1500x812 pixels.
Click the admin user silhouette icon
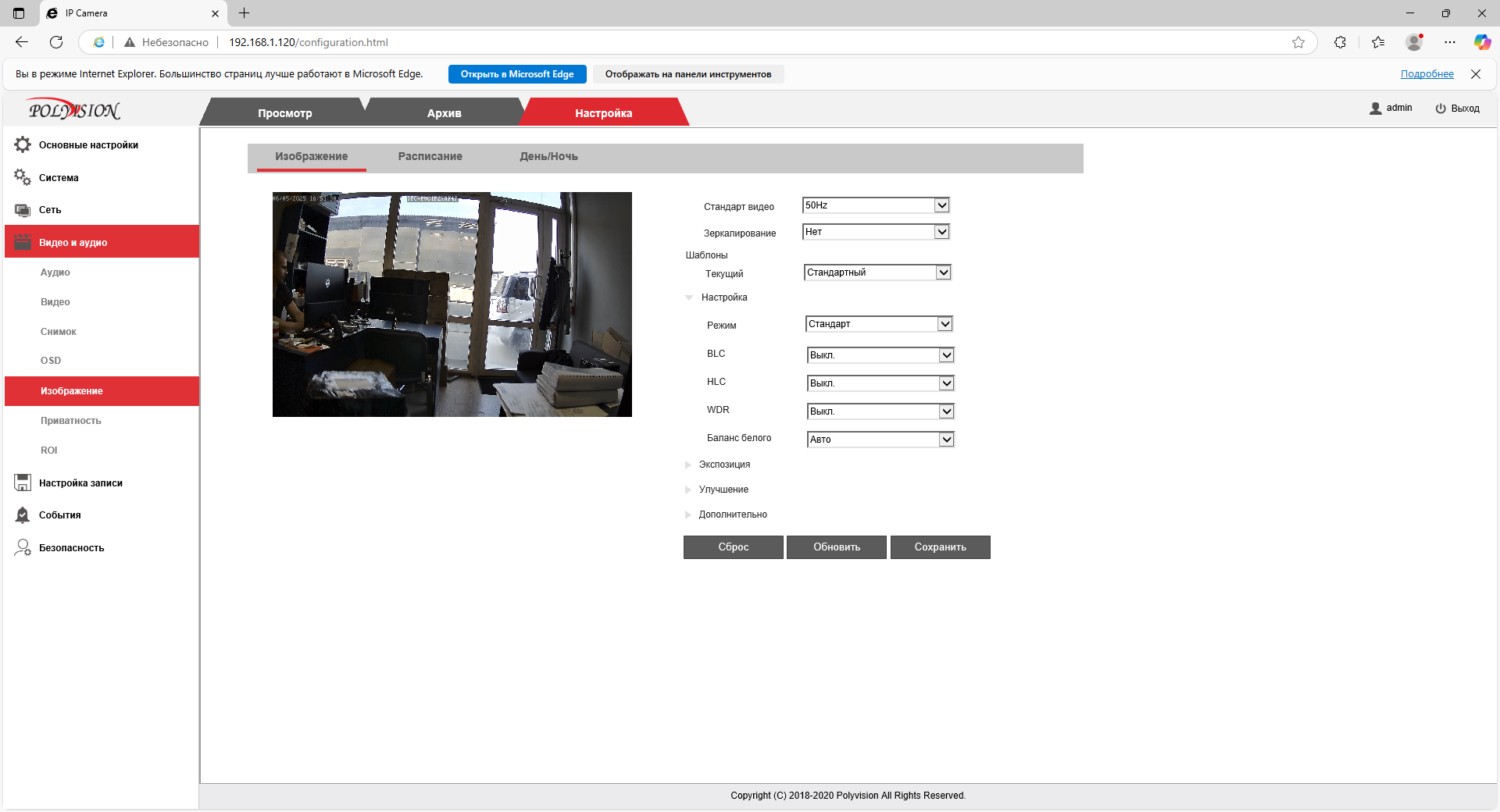click(x=1376, y=109)
